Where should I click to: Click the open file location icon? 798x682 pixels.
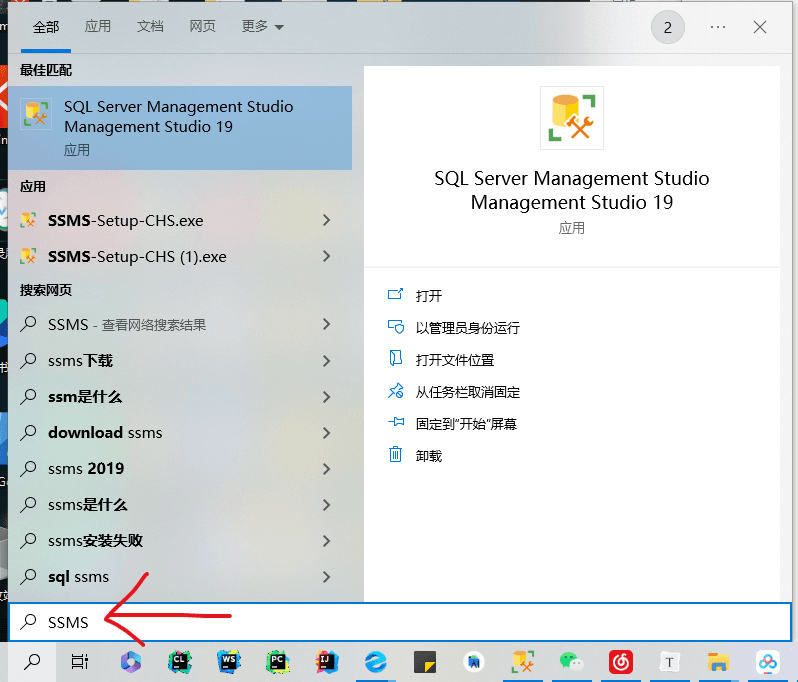pyautogui.click(x=395, y=358)
